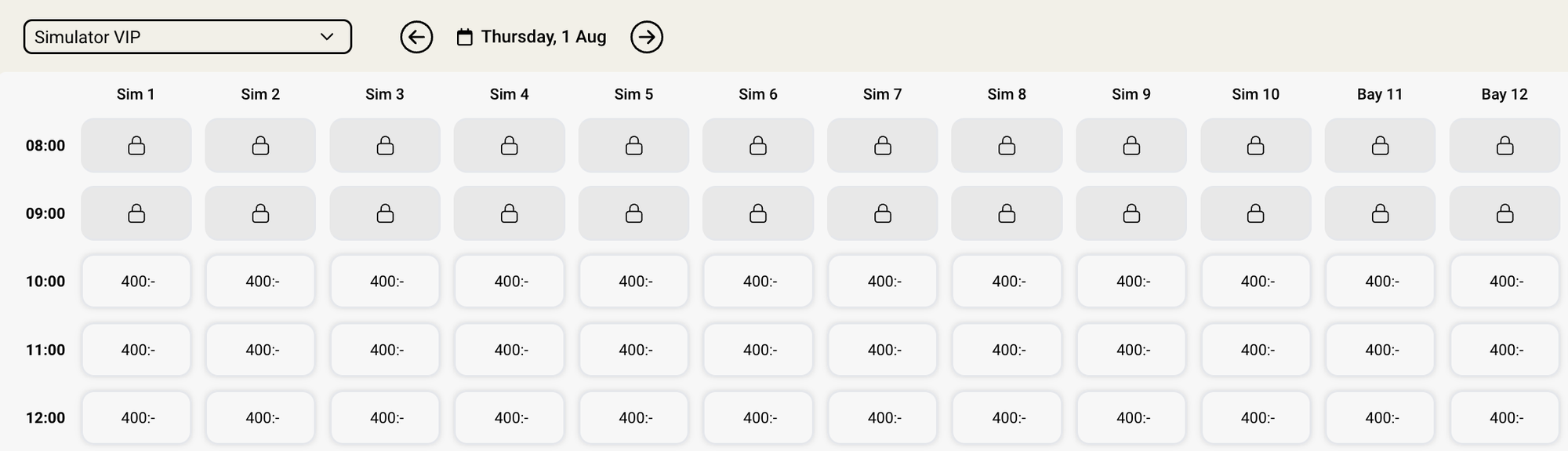Book Sim 2 at 12:00
Image resolution: width=1568 pixels, height=451 pixels.
click(x=260, y=418)
